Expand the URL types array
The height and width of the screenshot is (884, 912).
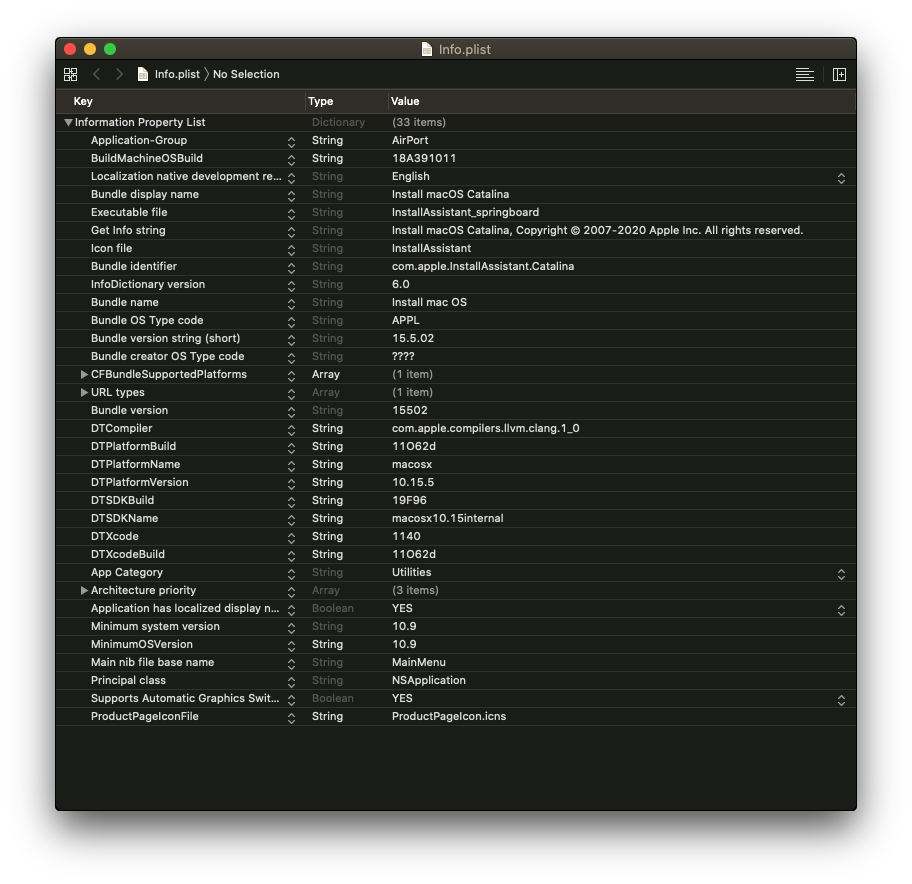click(x=84, y=393)
